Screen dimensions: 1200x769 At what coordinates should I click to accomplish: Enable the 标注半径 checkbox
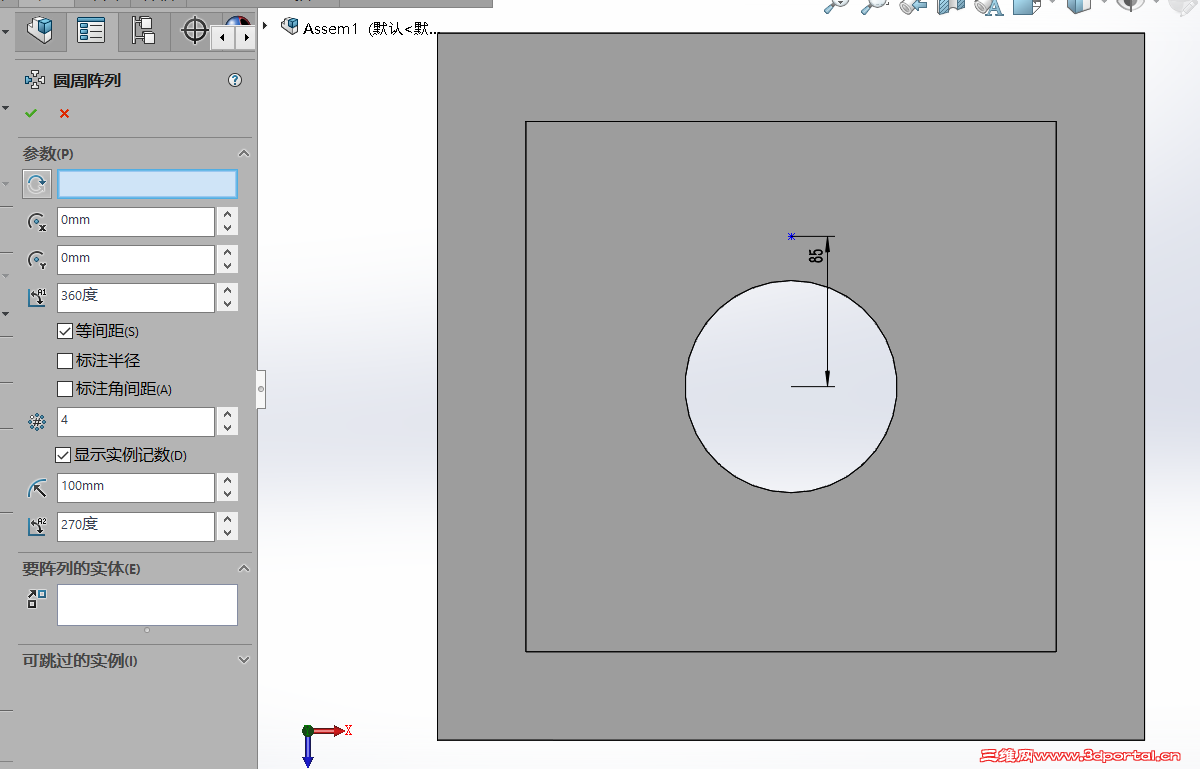click(65, 361)
